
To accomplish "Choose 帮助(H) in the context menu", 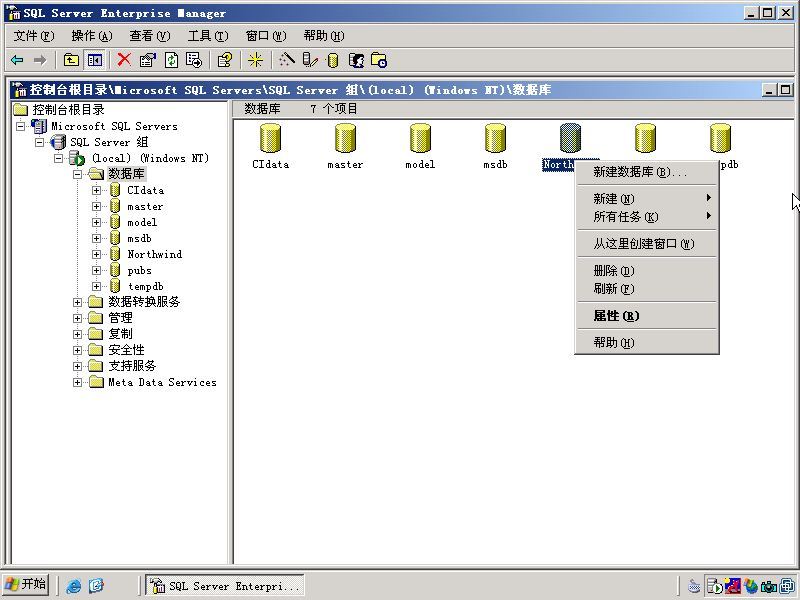I will coord(646,343).
